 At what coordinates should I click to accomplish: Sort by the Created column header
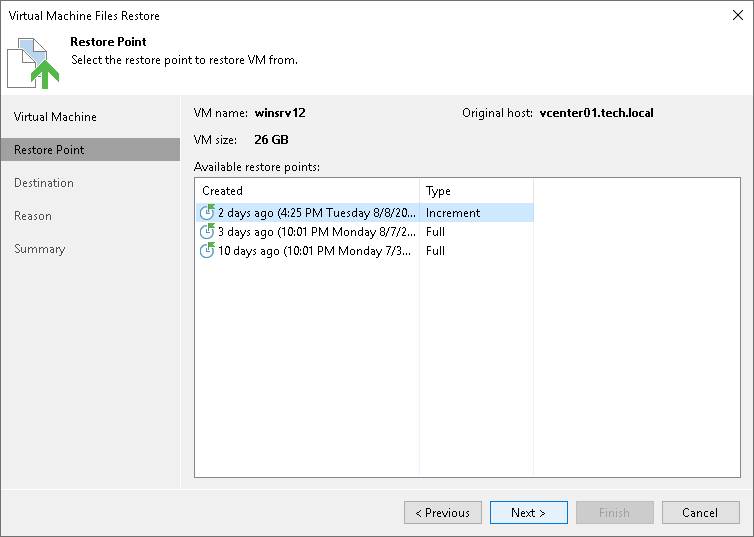[x=307, y=191]
